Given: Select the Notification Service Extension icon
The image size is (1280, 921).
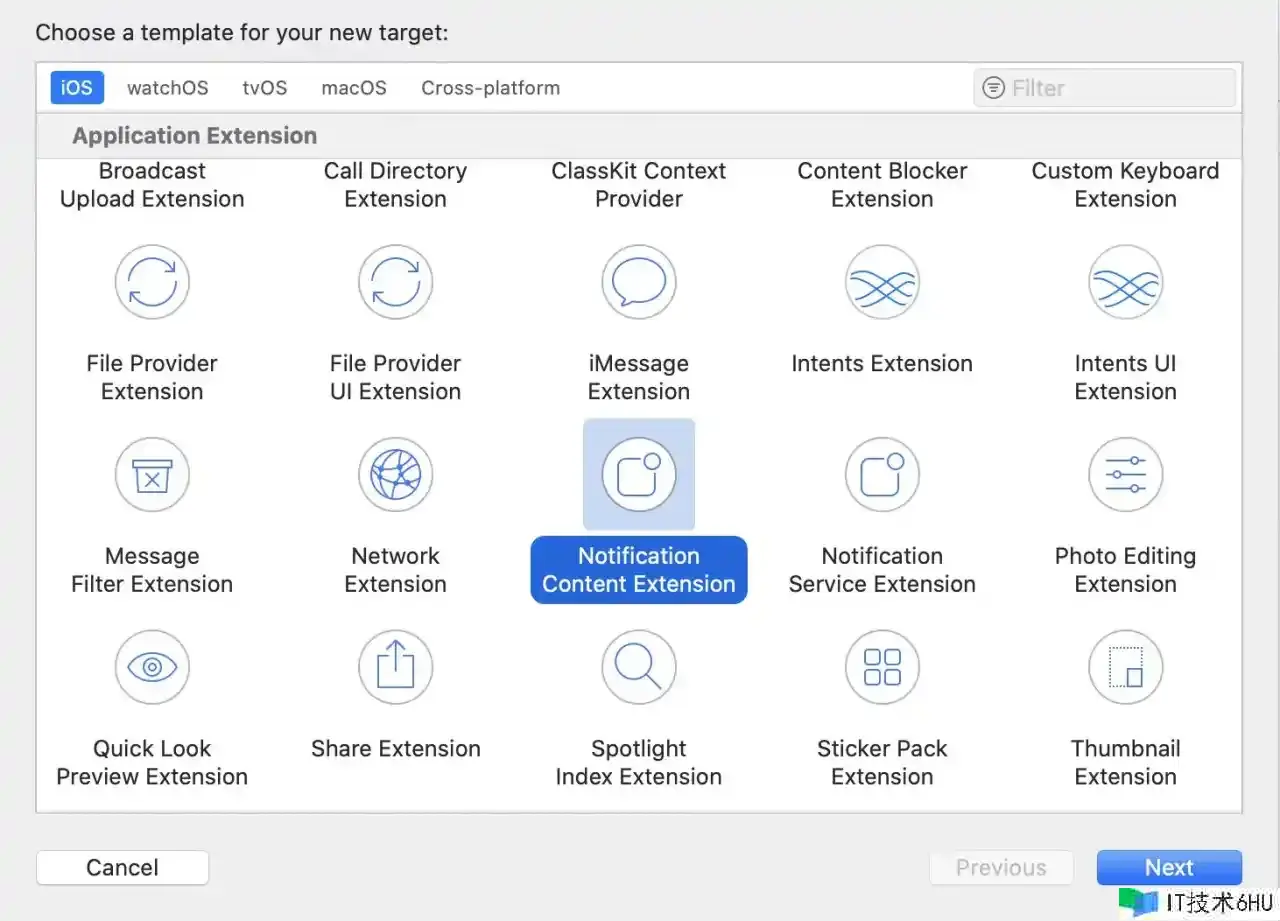Looking at the screenshot, I should tap(882, 475).
